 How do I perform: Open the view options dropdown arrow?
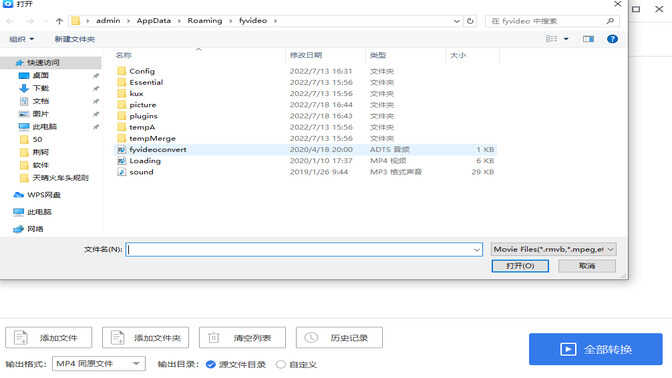[566, 39]
